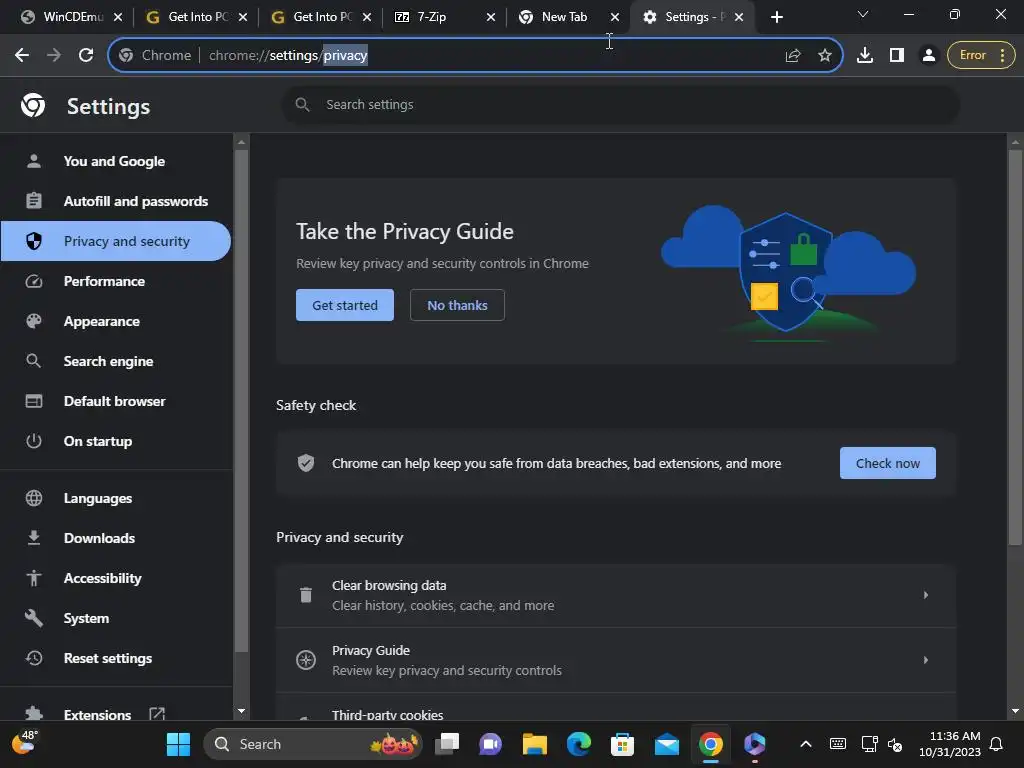Open the Chrome downloads icon
The image size is (1024, 768).
click(x=865, y=56)
